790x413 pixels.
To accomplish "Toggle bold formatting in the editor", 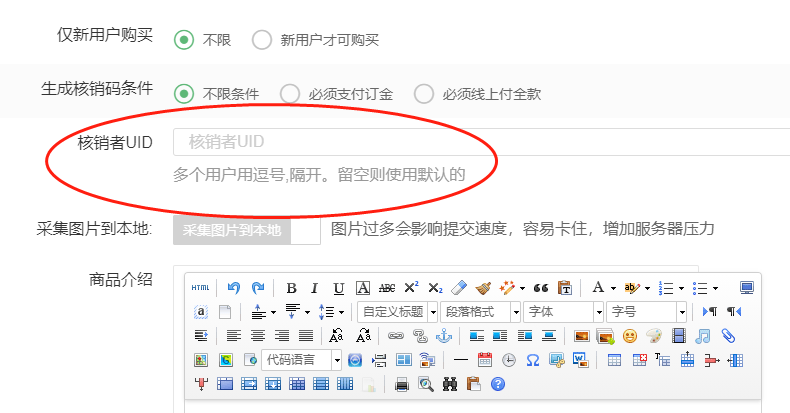I will coord(291,288).
